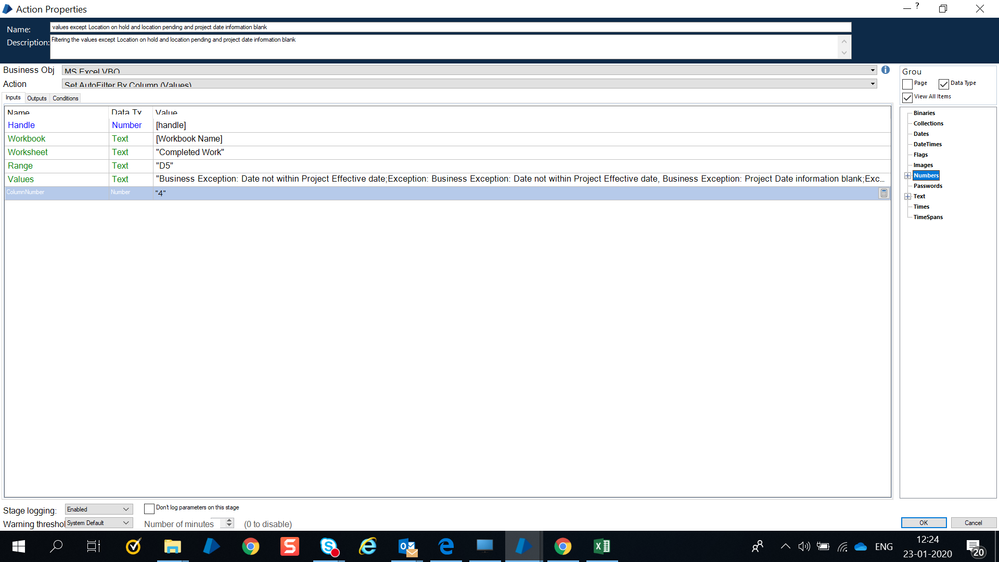
Task: Click the Worksheet value "Completed Work"
Action: click(x=190, y=152)
